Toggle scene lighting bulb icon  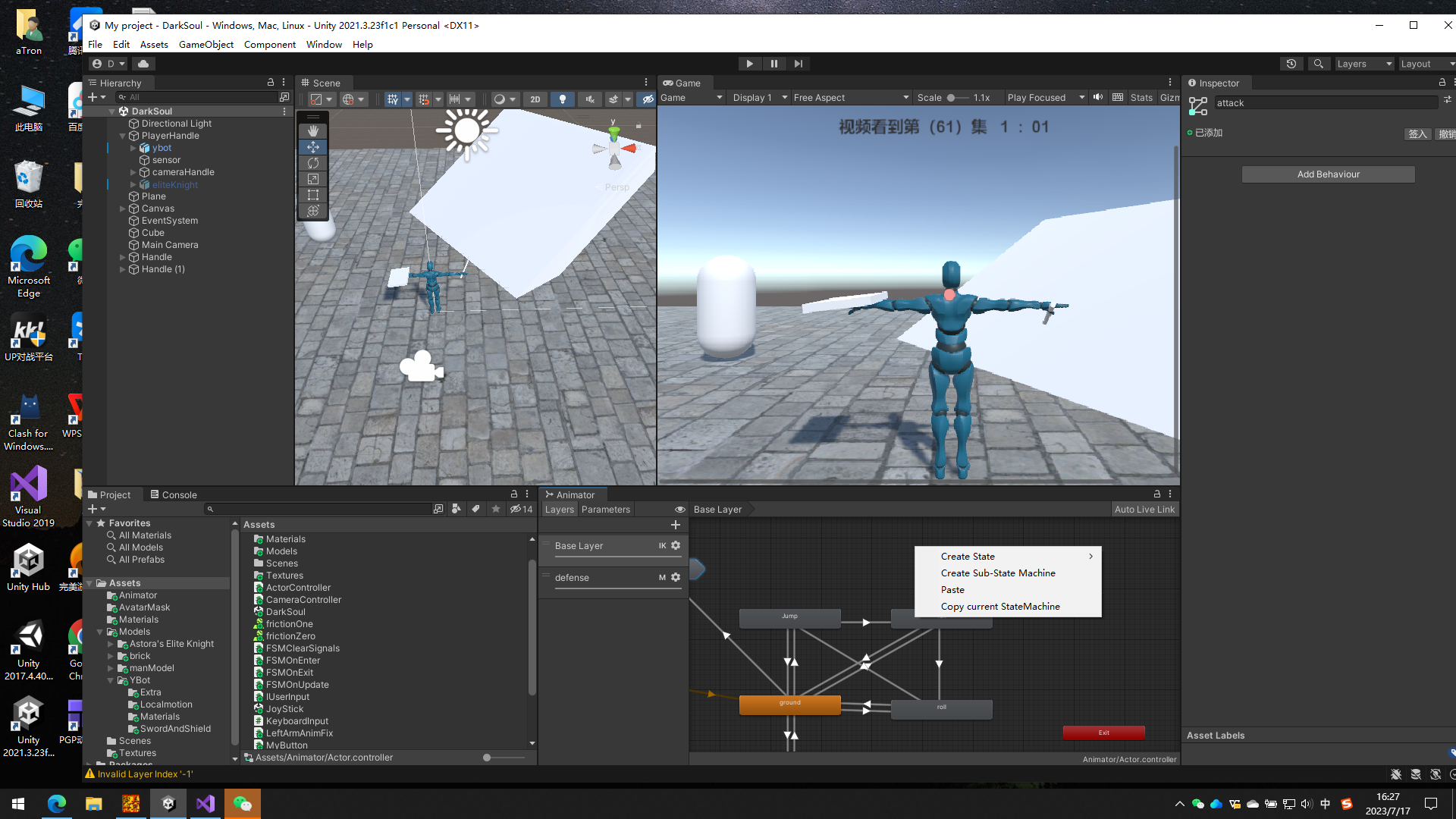point(562,99)
